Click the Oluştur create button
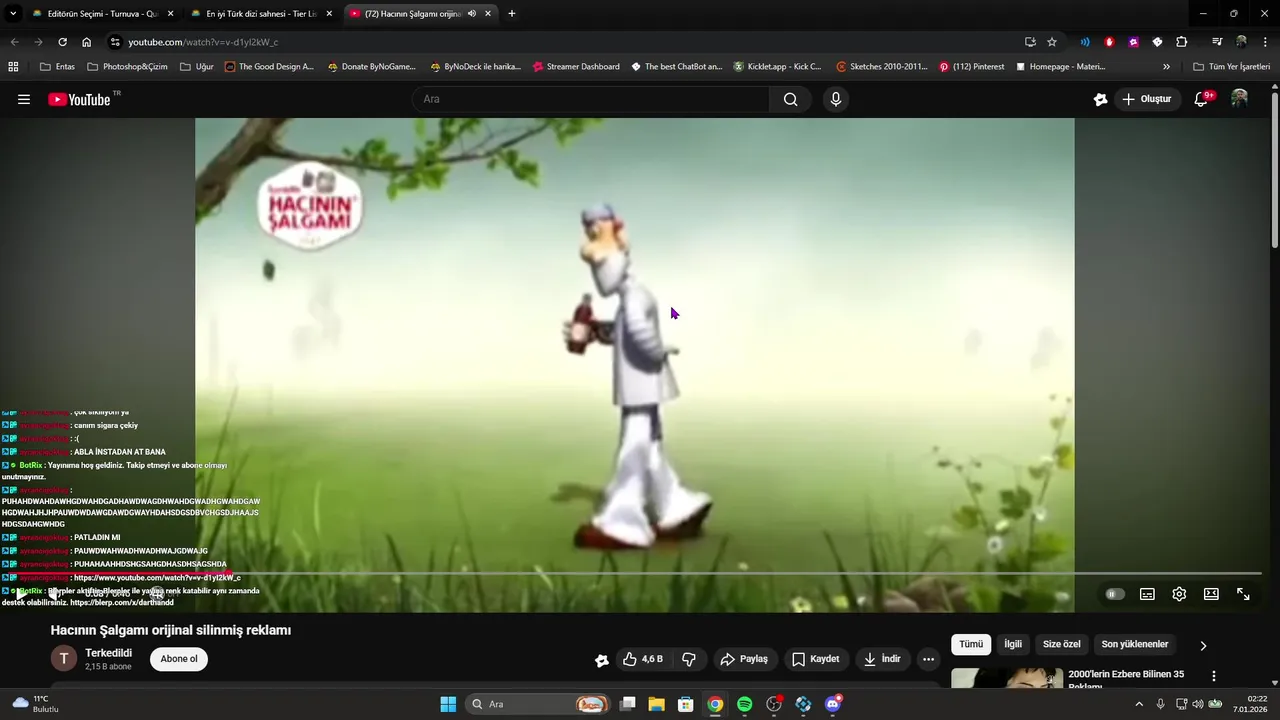 tap(1147, 99)
